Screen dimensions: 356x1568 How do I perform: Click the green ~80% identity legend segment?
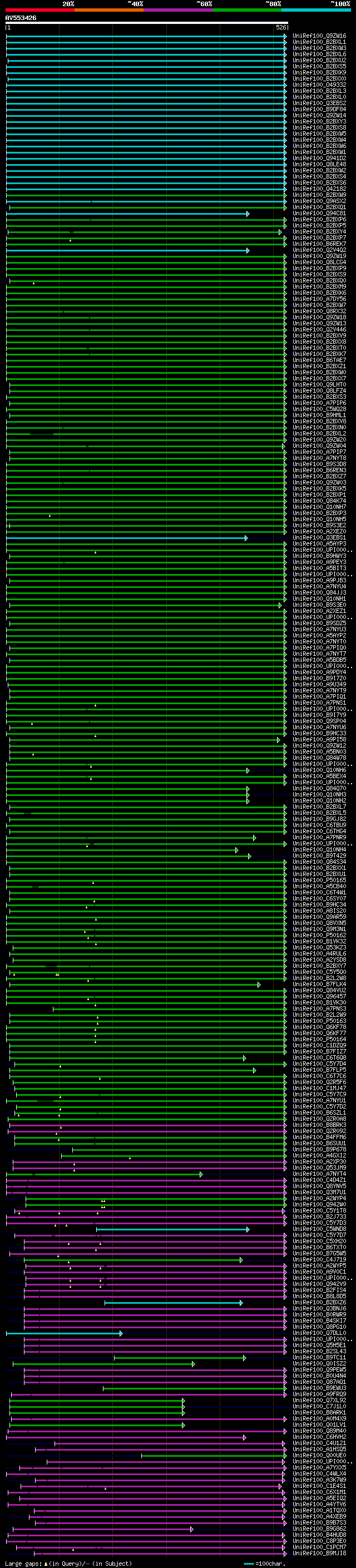click(x=247, y=10)
